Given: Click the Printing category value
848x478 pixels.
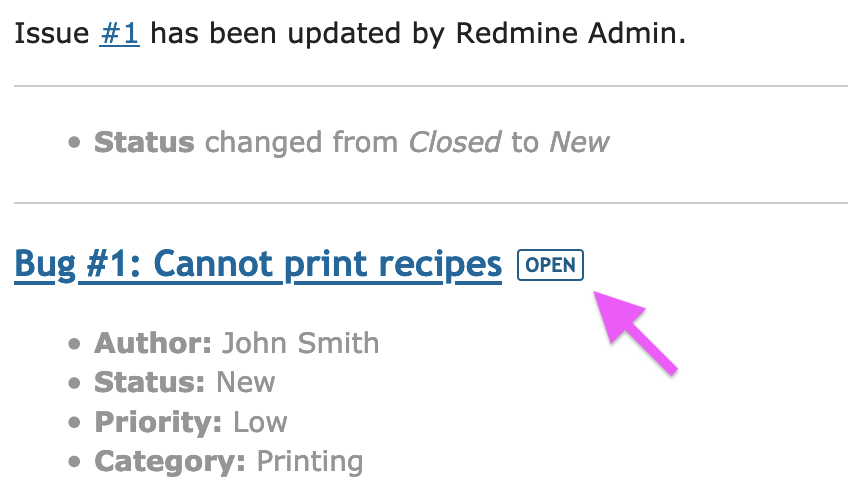Looking at the screenshot, I should (x=310, y=461).
